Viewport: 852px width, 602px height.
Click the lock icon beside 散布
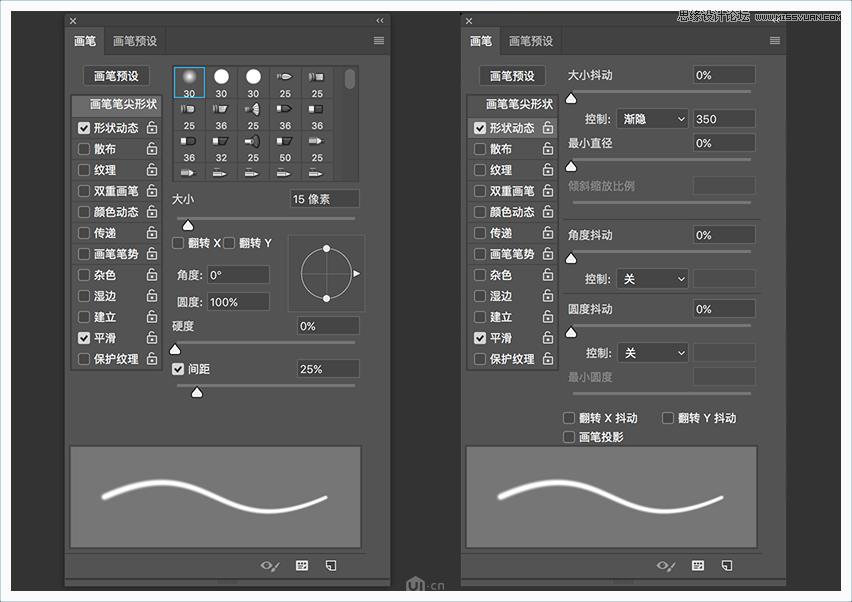[150, 148]
